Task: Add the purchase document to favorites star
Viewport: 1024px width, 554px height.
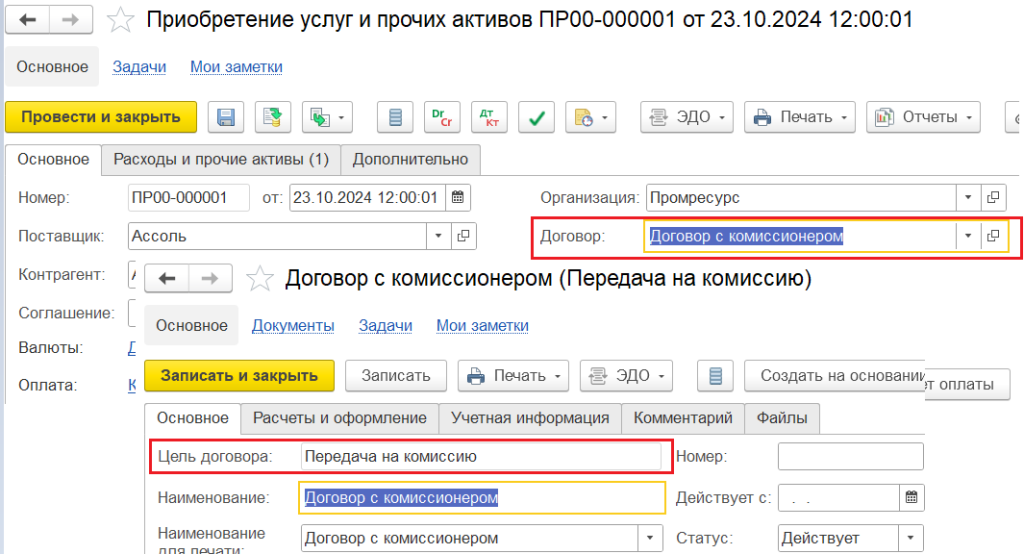Action: coord(120,19)
